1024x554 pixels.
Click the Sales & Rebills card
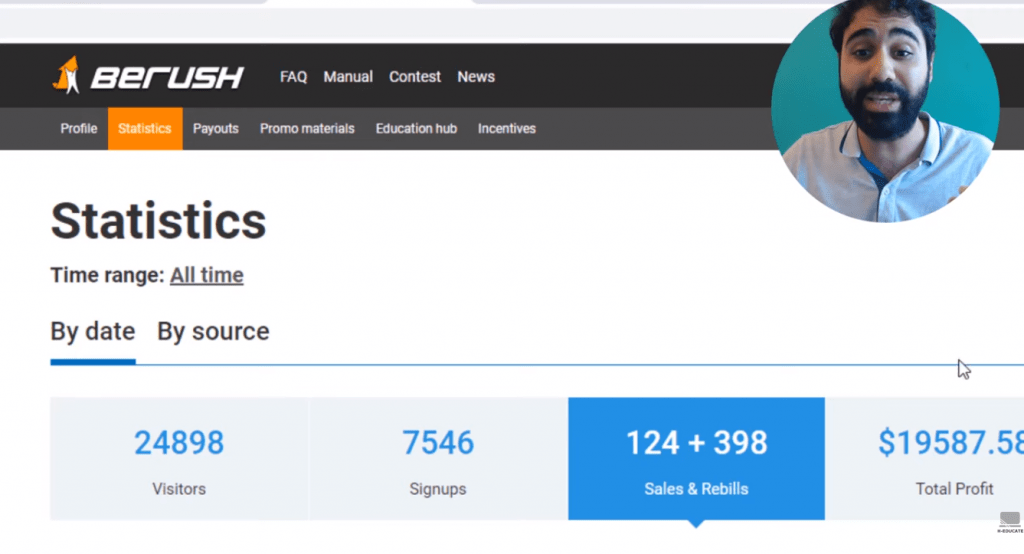tap(696, 458)
